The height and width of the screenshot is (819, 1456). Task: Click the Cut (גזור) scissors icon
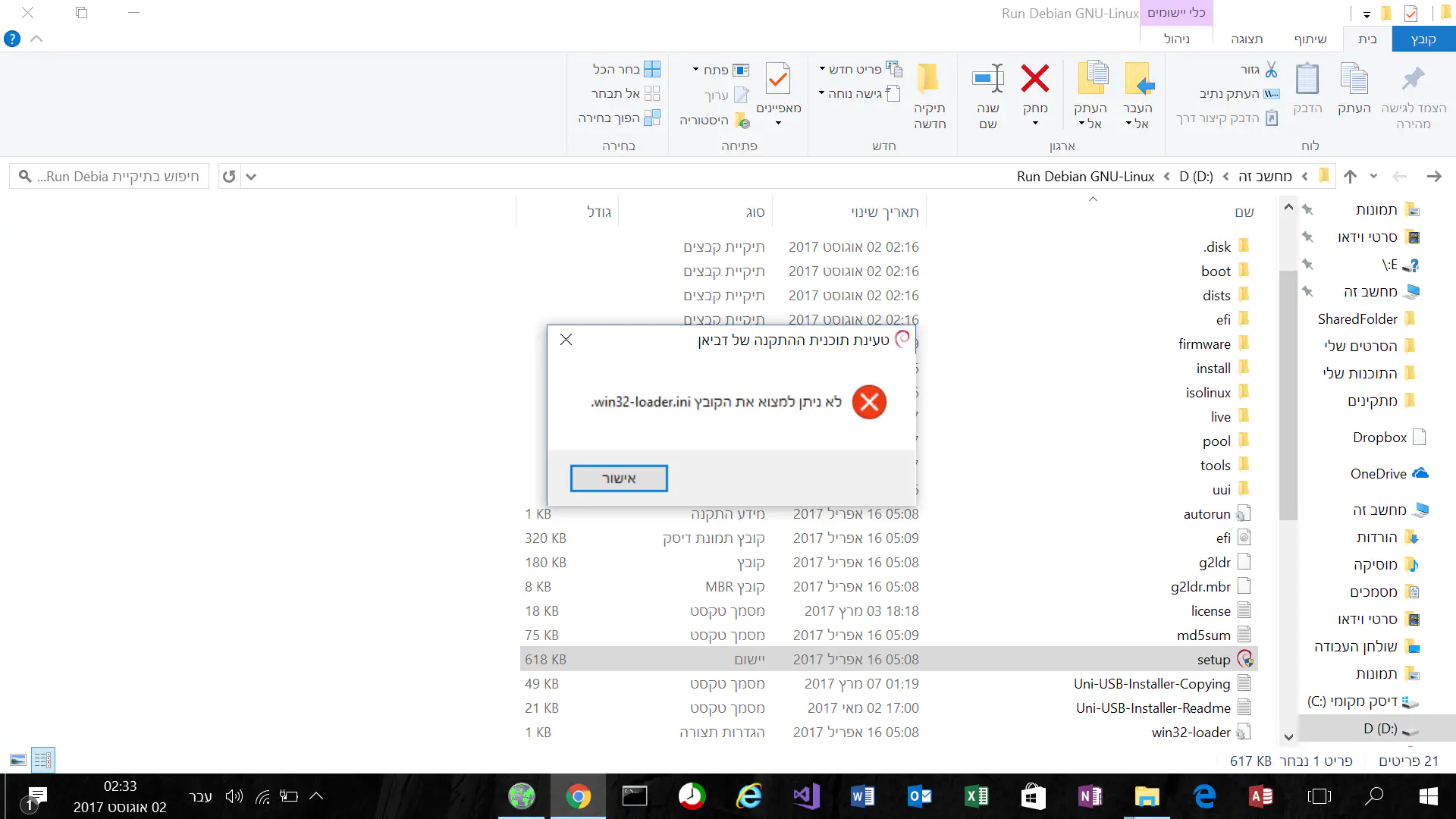[1271, 70]
